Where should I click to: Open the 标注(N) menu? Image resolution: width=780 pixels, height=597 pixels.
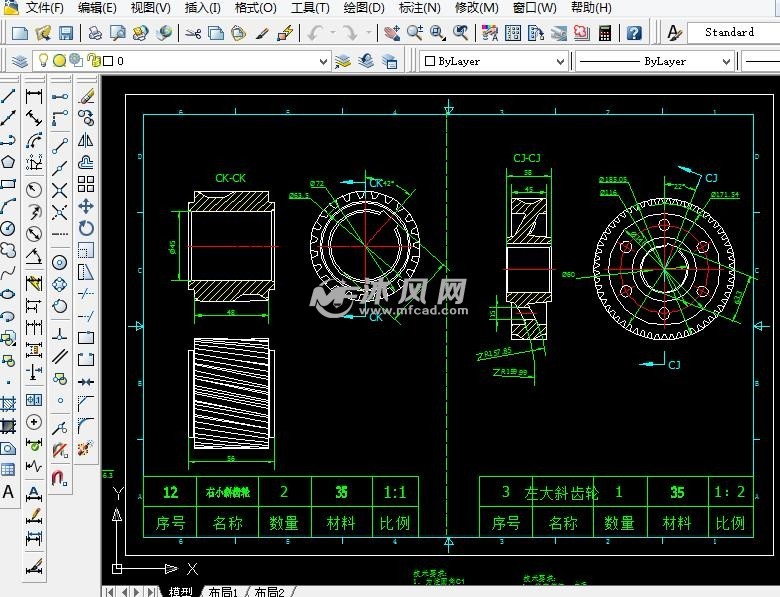coord(420,7)
